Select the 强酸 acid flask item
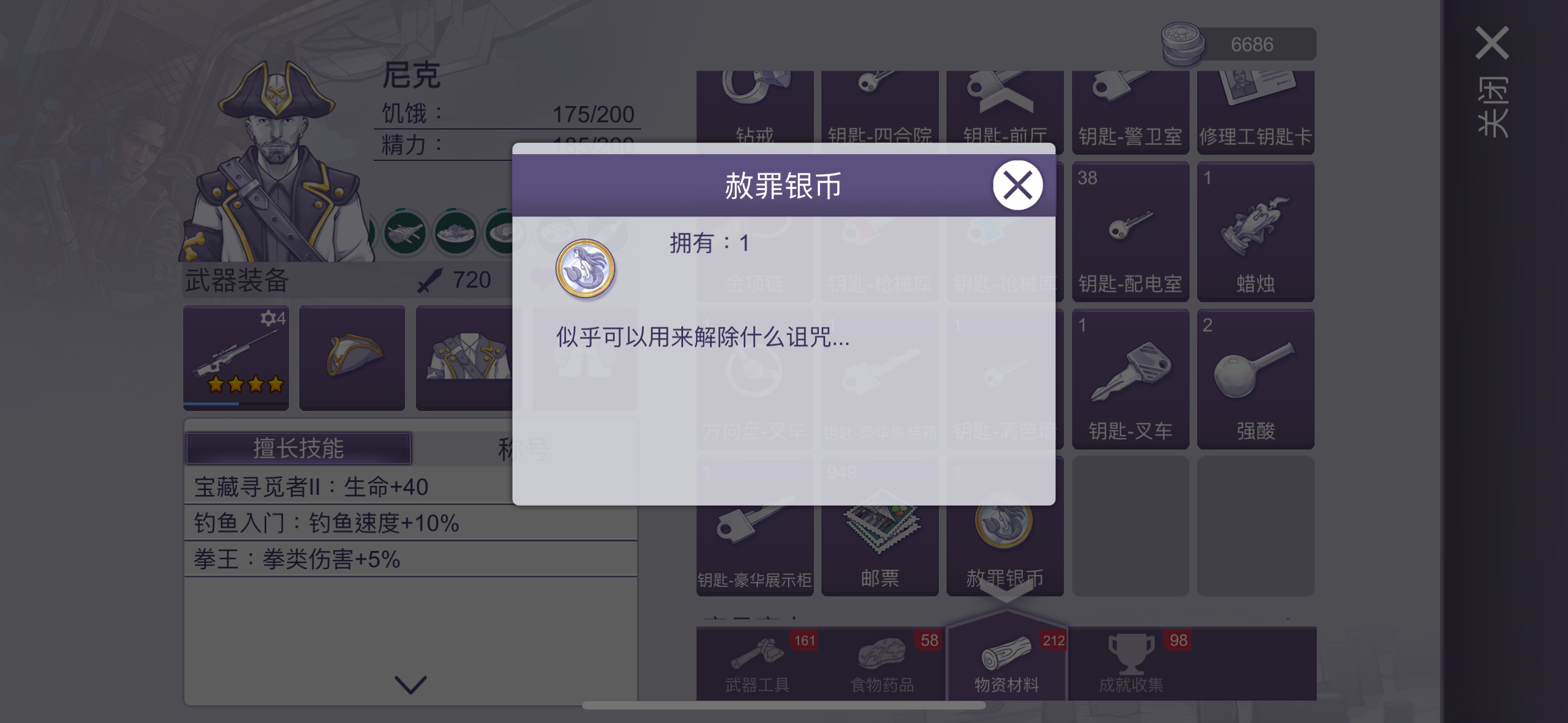This screenshot has width=1568, height=723. point(1255,379)
